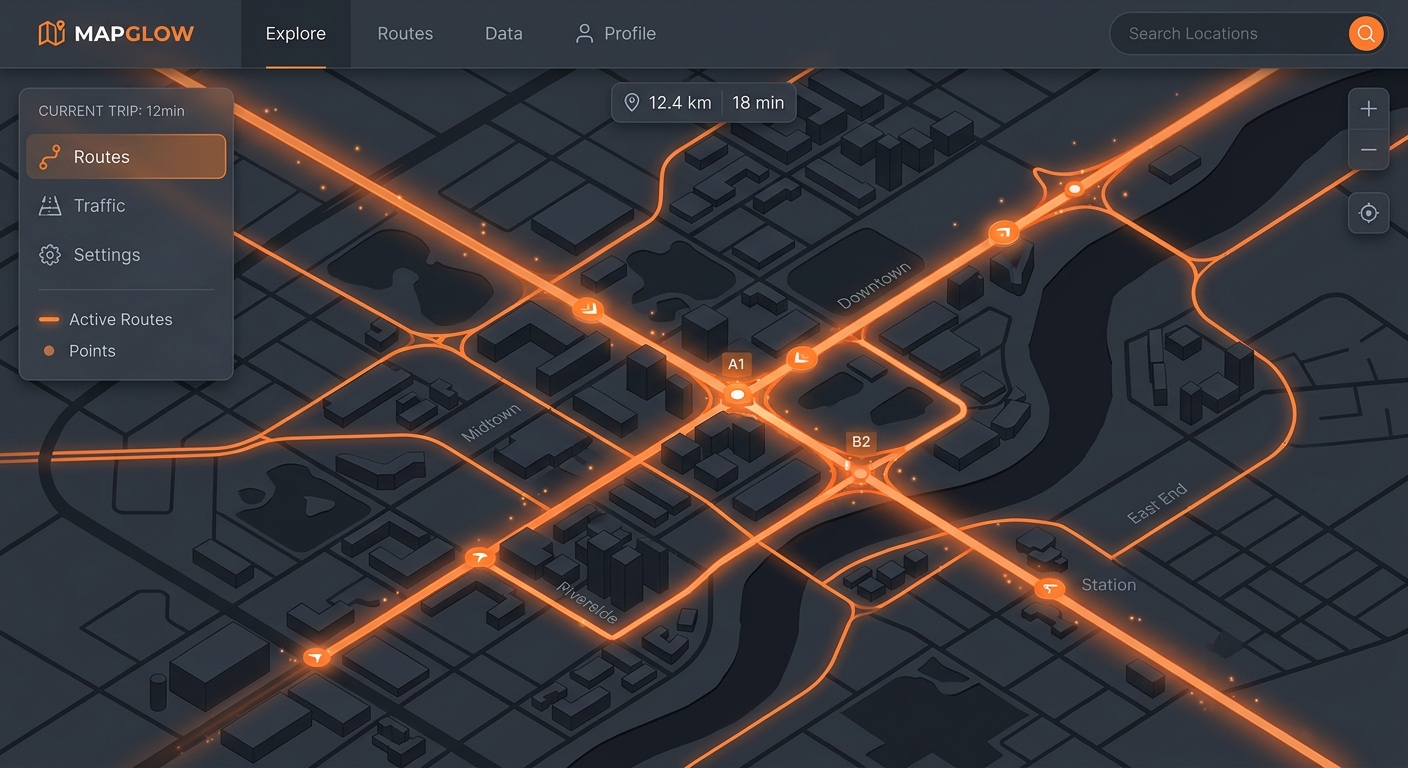Open the Explore tab
The height and width of the screenshot is (768, 1408).
(296, 34)
